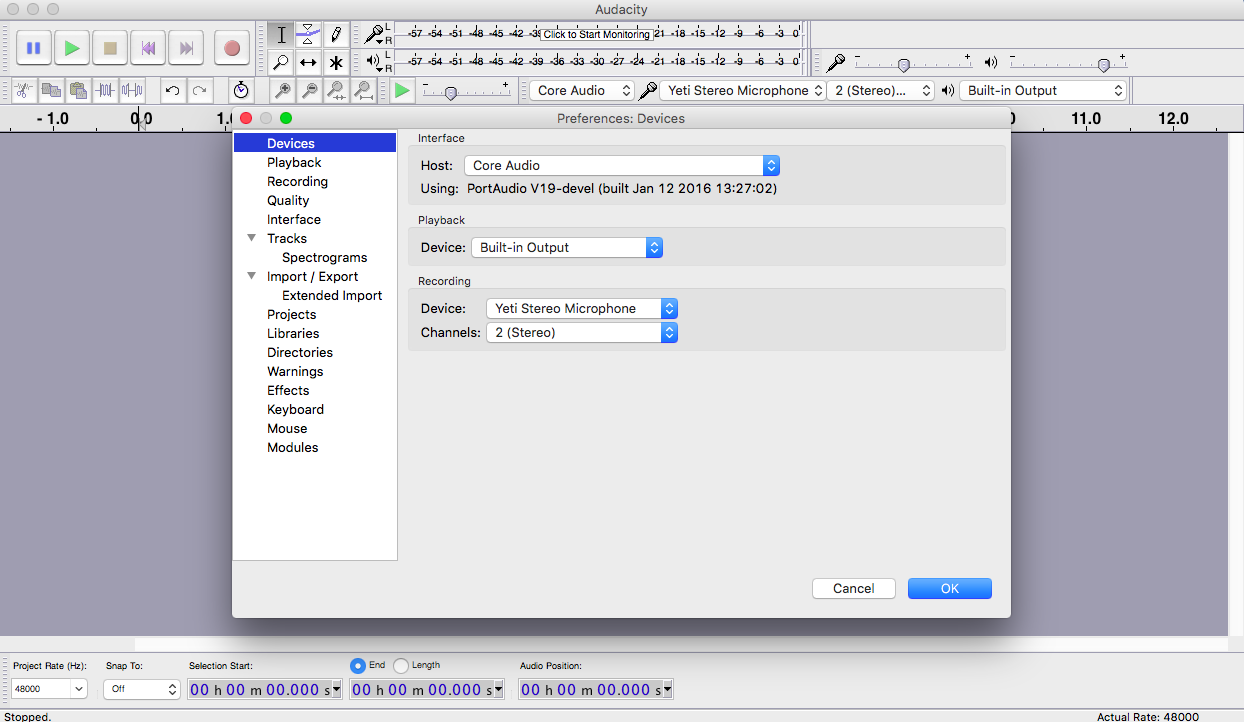Open Core Audio host dropdown in toolbar

(582, 90)
